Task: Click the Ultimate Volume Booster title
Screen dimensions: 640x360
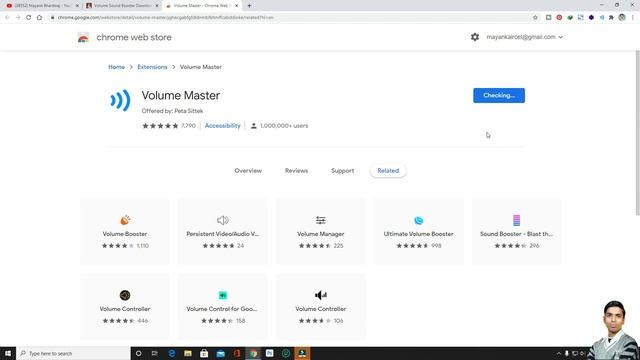Action: pos(418,234)
